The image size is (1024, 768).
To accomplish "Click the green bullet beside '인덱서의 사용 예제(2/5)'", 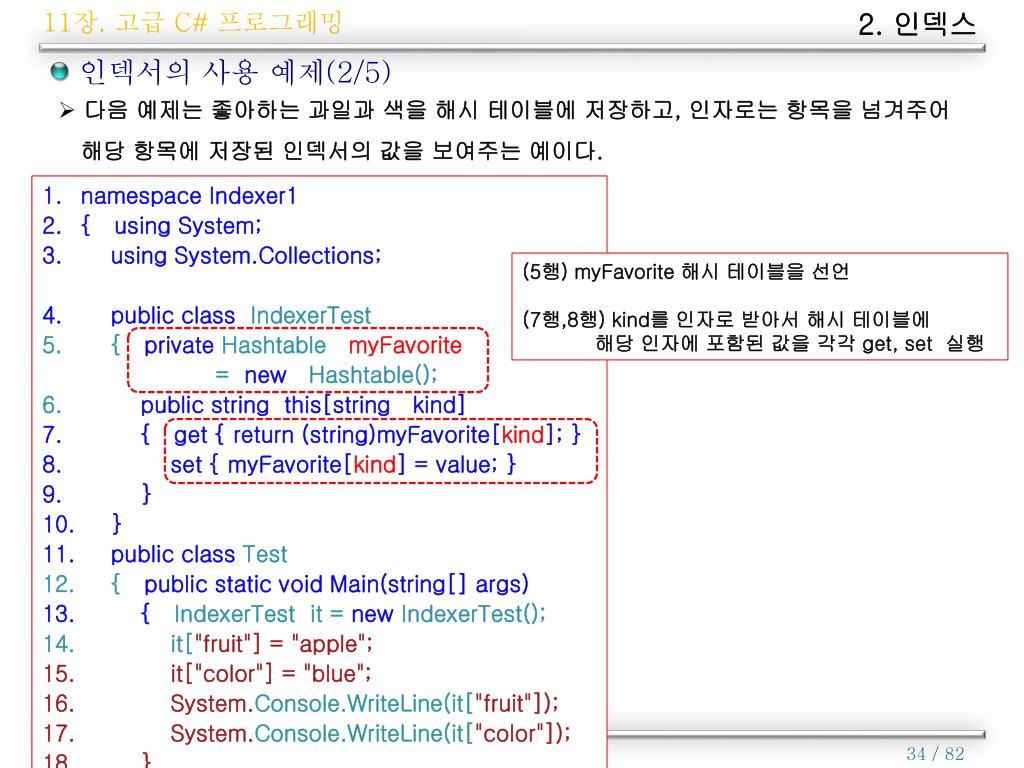I will point(59,71).
